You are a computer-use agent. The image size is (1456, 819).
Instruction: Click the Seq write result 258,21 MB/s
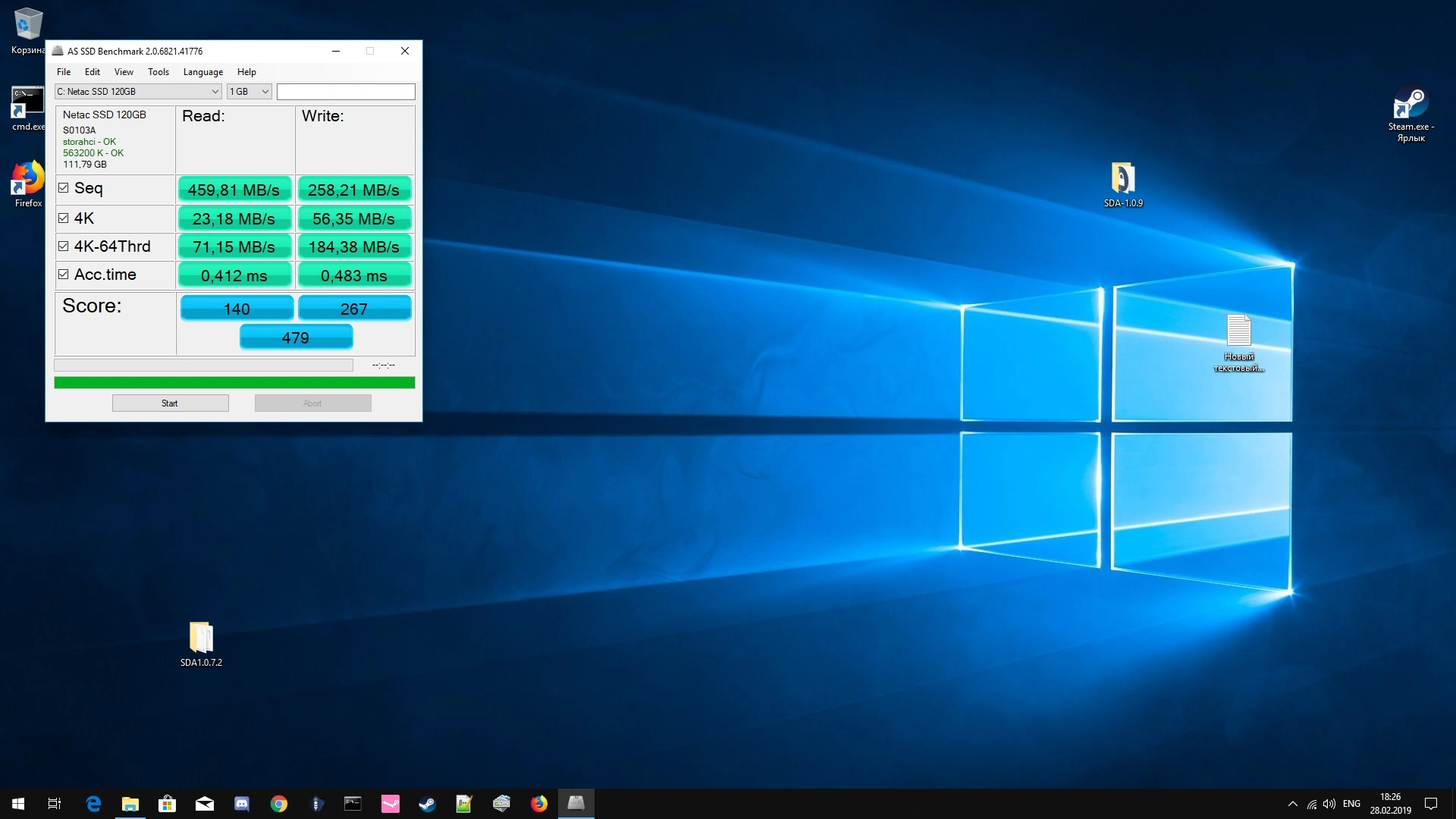354,190
